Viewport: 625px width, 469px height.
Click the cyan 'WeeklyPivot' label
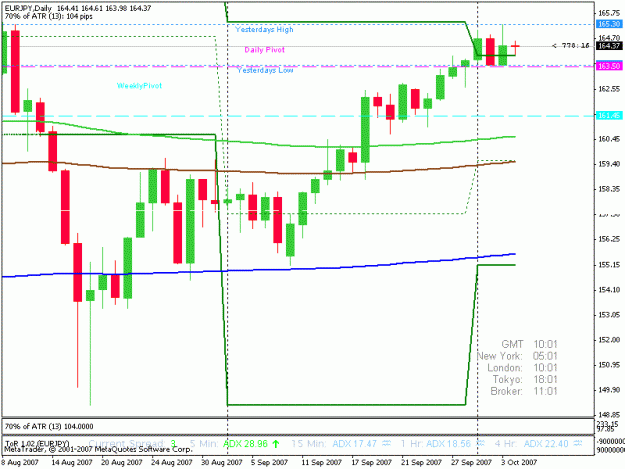[140, 86]
